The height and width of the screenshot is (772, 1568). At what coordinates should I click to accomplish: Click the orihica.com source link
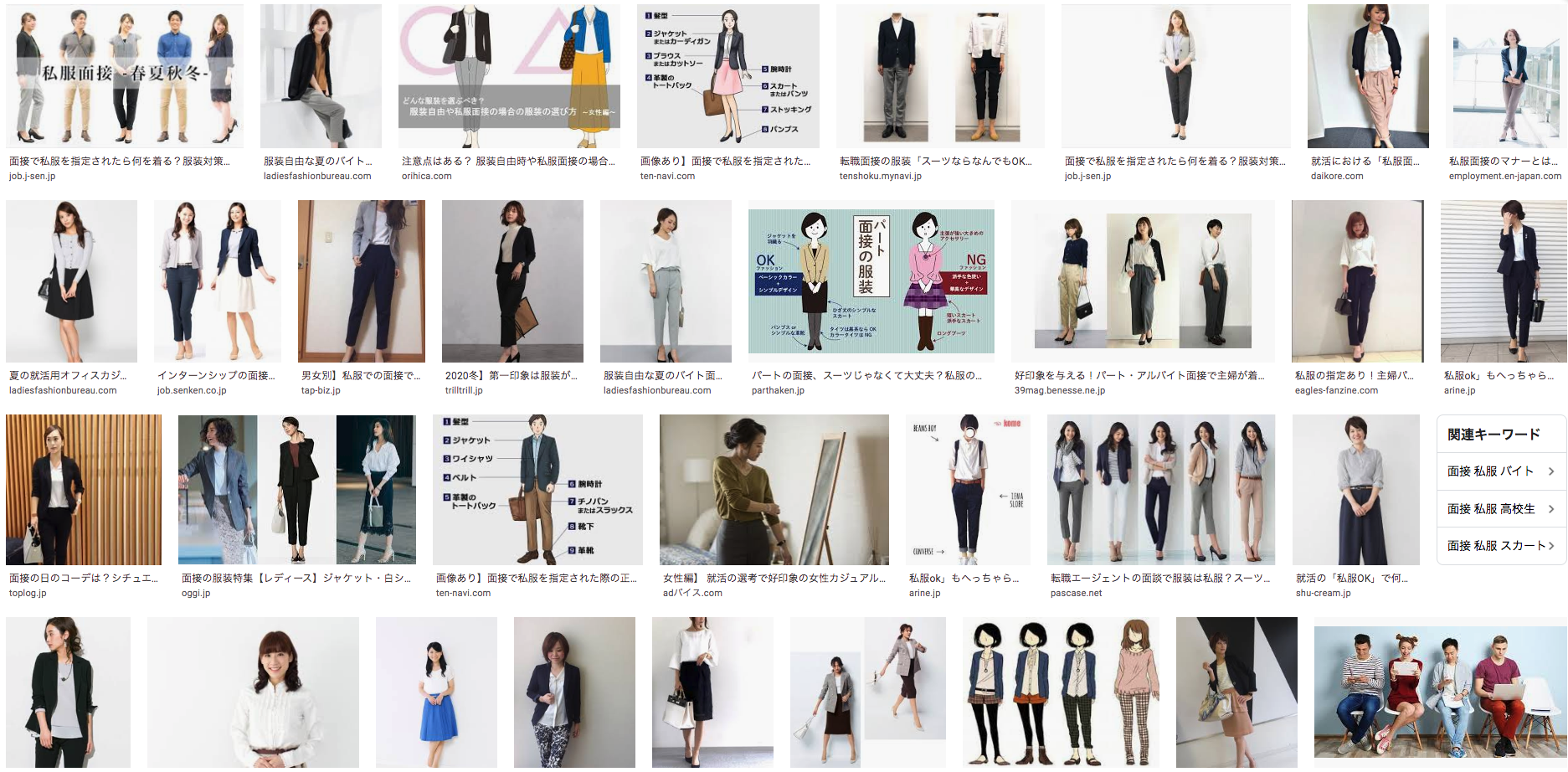[x=426, y=176]
